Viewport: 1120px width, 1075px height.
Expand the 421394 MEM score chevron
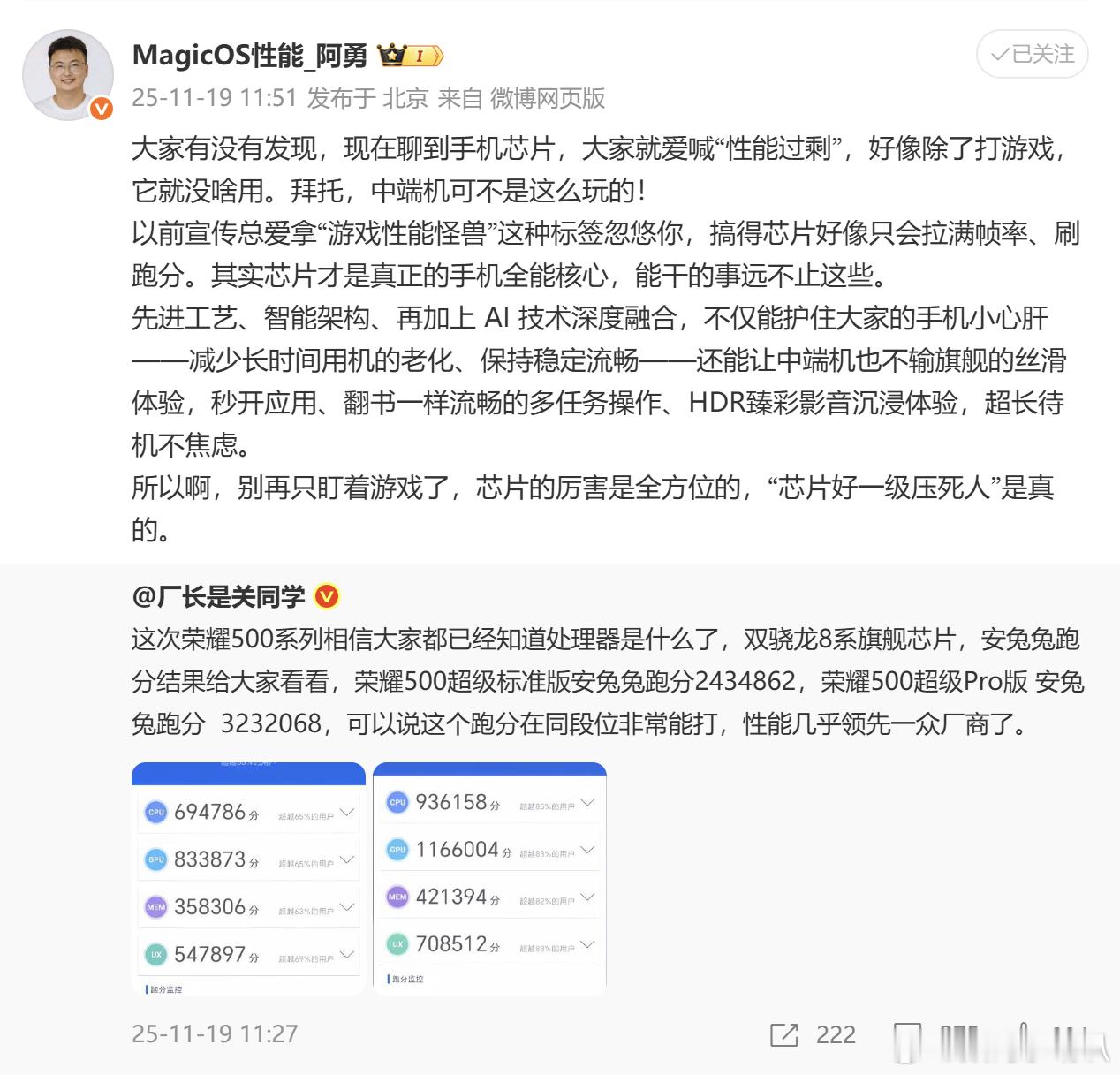pyautogui.click(x=587, y=897)
